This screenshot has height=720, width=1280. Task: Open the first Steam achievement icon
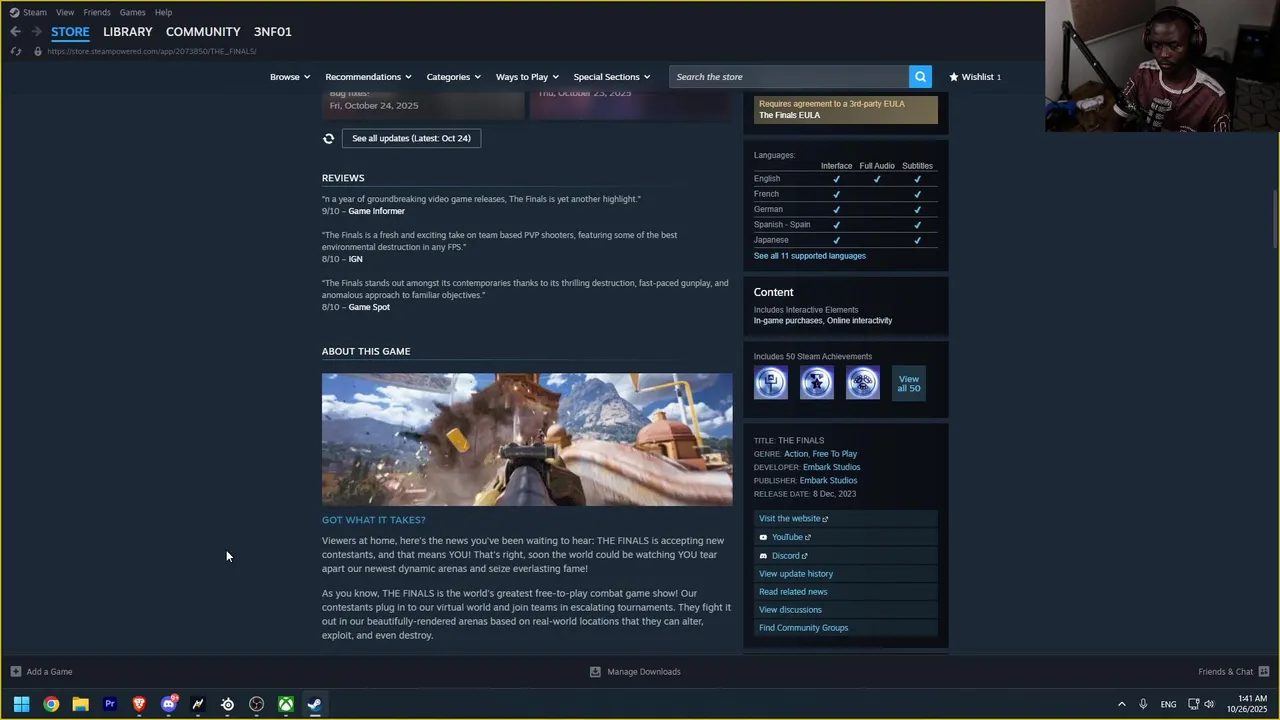[771, 382]
